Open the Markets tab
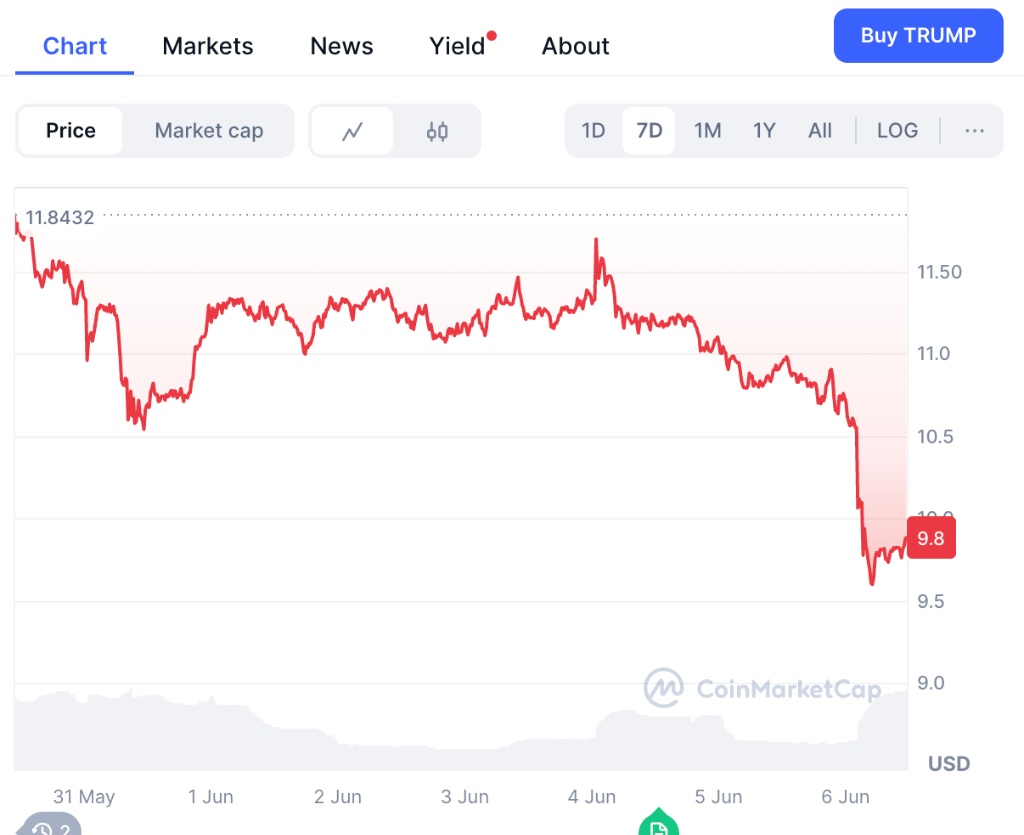This screenshot has width=1024, height=835. 208,46
